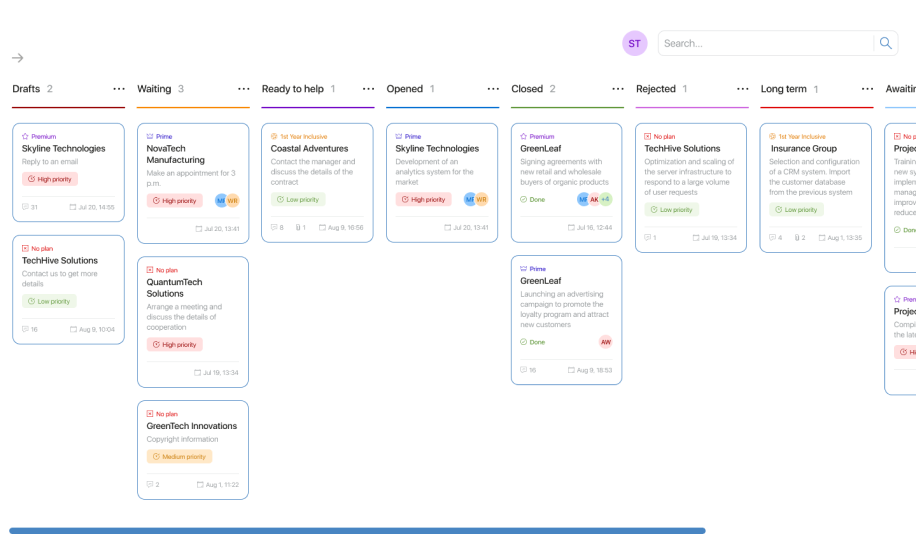Click comments icon on GreenTech Innovations card
This screenshot has height=541, width=916.
[x=150, y=484]
